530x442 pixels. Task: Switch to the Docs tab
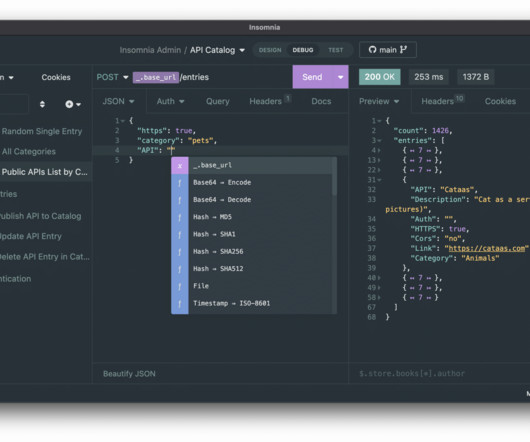(321, 101)
